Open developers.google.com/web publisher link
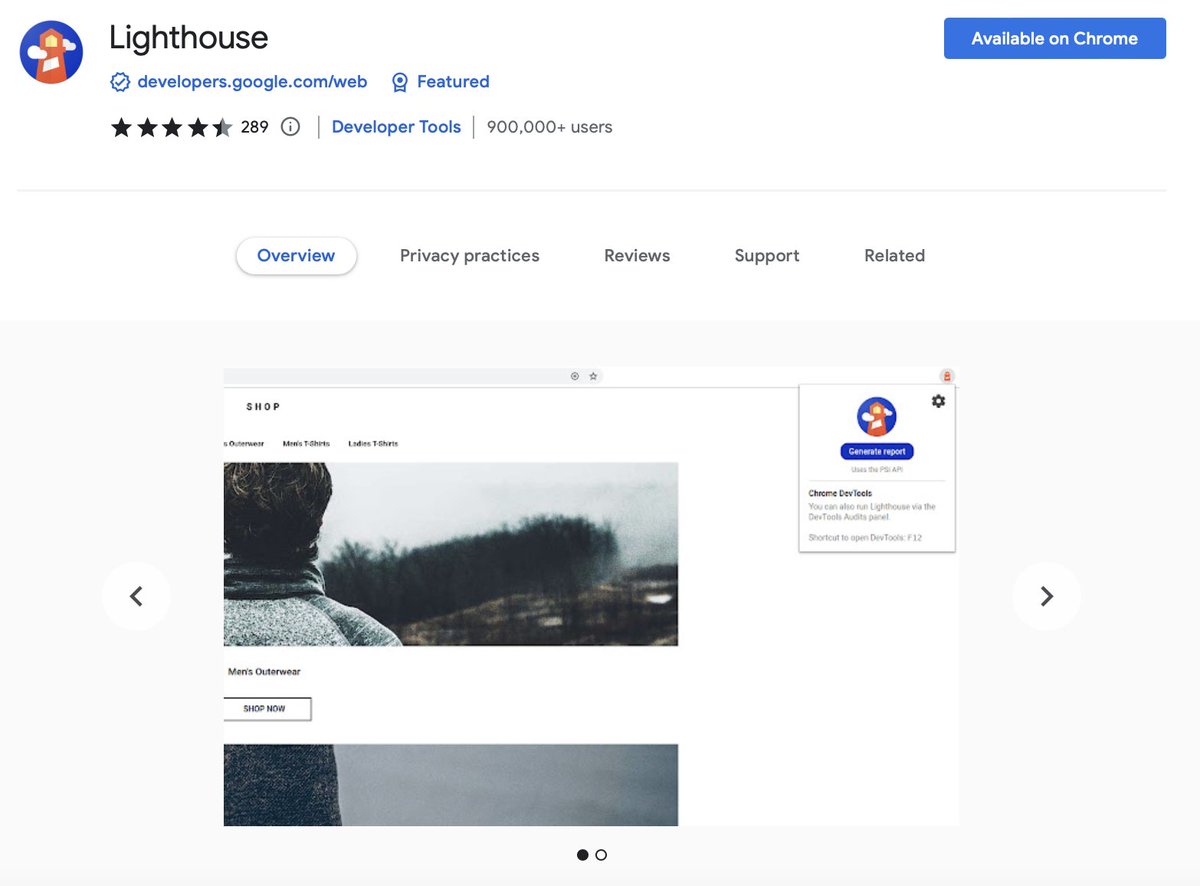Viewport: 1200px width, 886px height. 252,82
